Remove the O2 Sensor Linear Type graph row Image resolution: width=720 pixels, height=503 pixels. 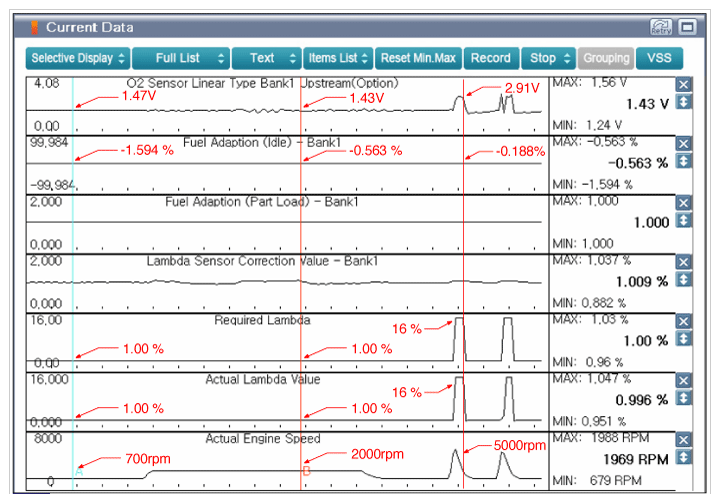[x=684, y=86]
